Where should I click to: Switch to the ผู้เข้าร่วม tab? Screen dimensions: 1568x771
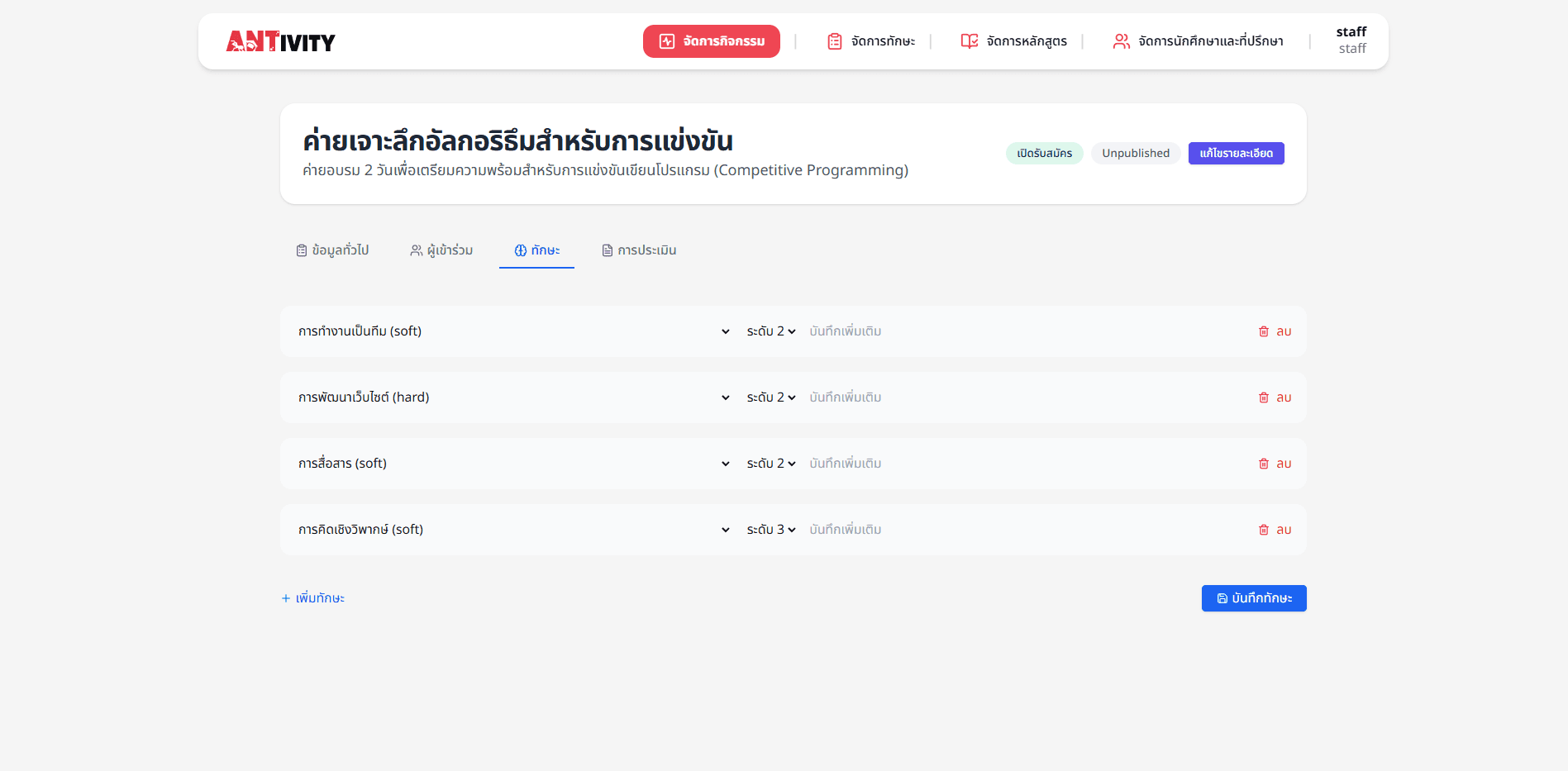(441, 250)
